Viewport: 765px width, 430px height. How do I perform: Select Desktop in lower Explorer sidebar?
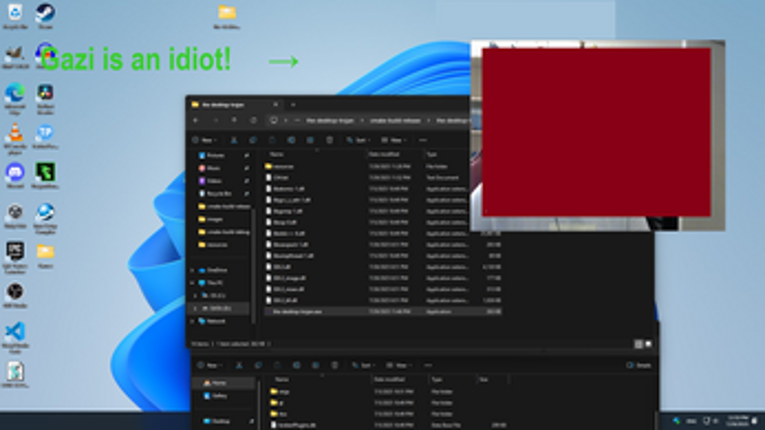[223, 421]
